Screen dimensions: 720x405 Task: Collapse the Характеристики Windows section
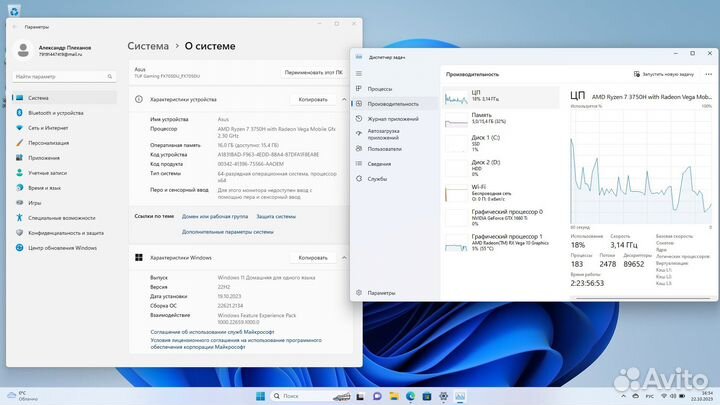pyautogui.click(x=344, y=258)
